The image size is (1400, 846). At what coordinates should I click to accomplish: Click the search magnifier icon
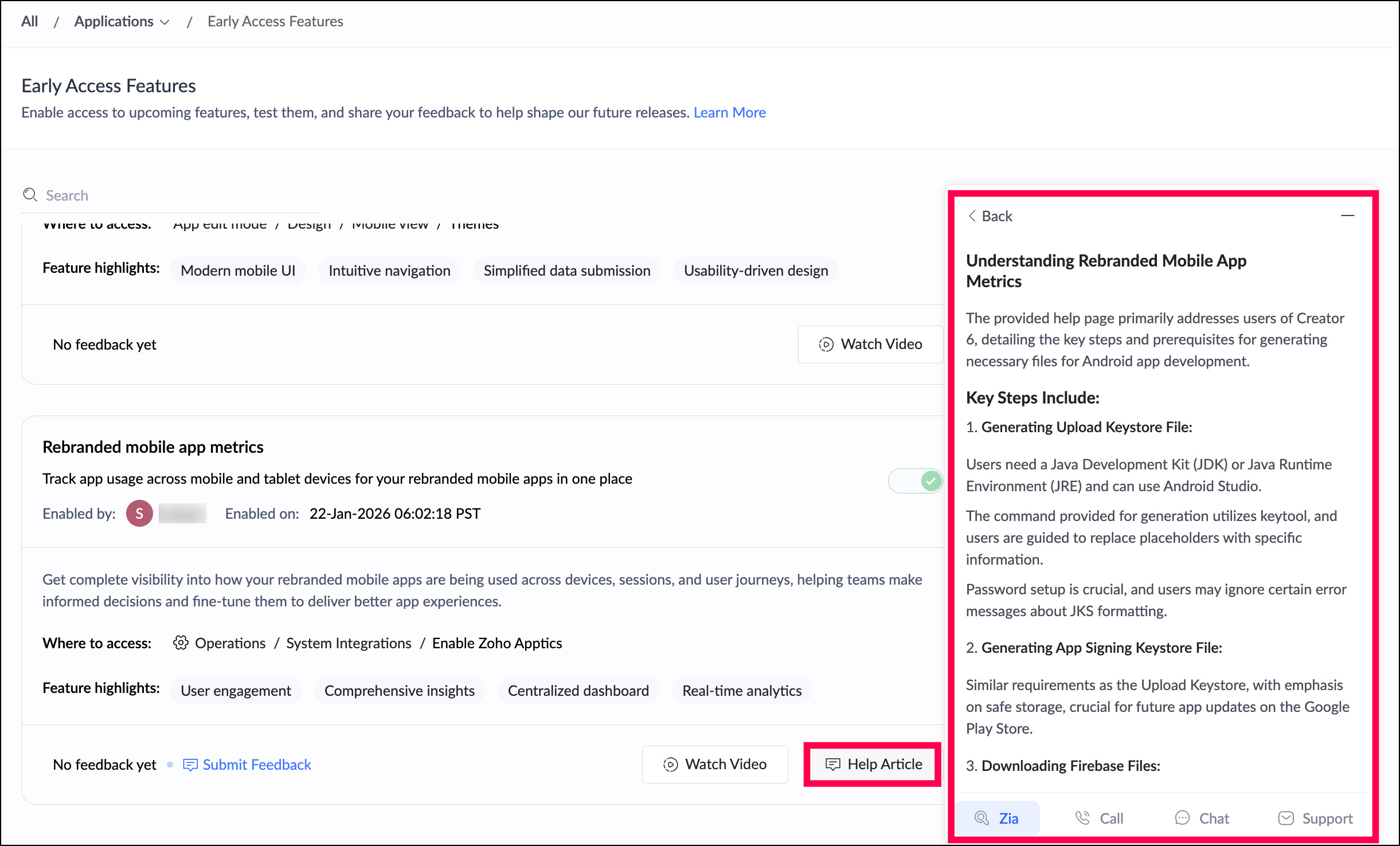30,195
